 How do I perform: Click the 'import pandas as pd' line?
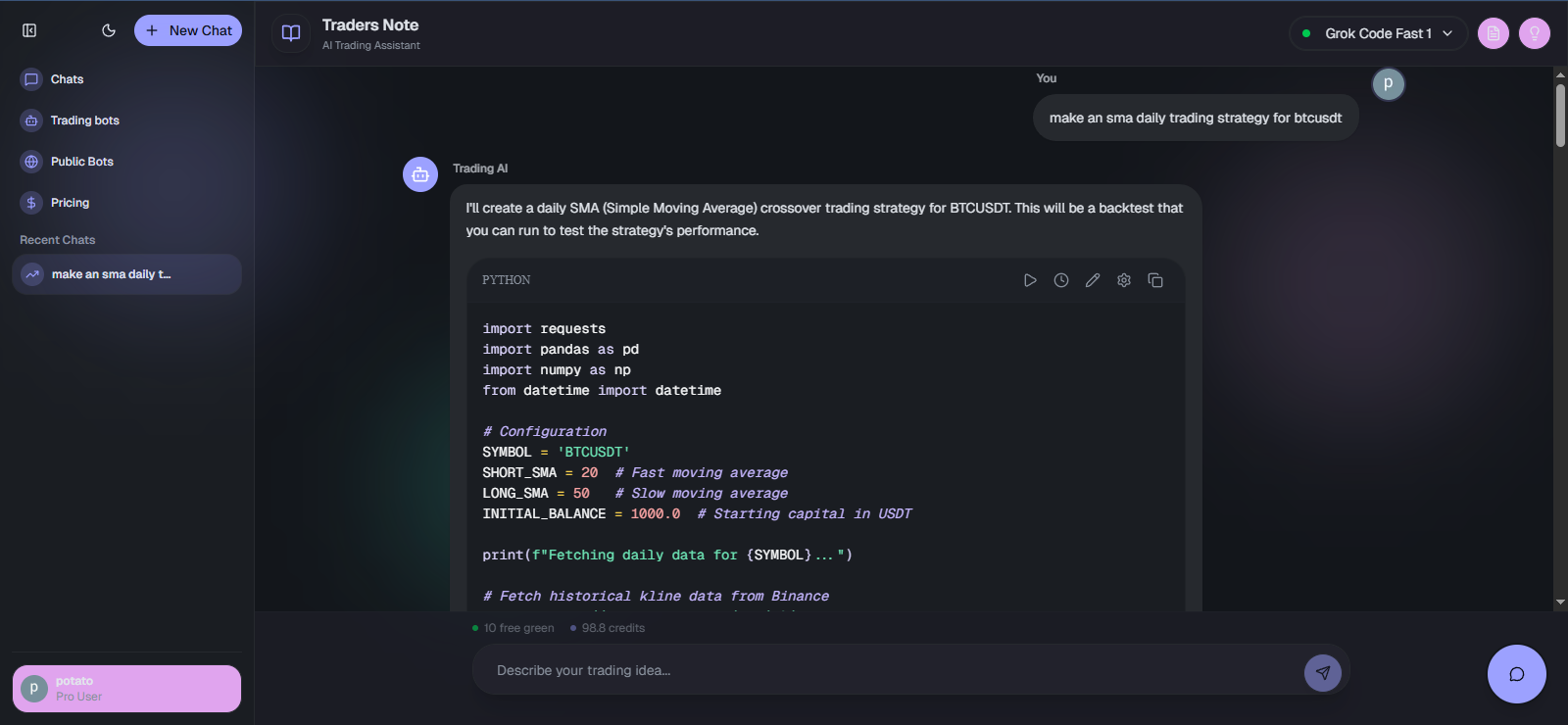(561, 350)
